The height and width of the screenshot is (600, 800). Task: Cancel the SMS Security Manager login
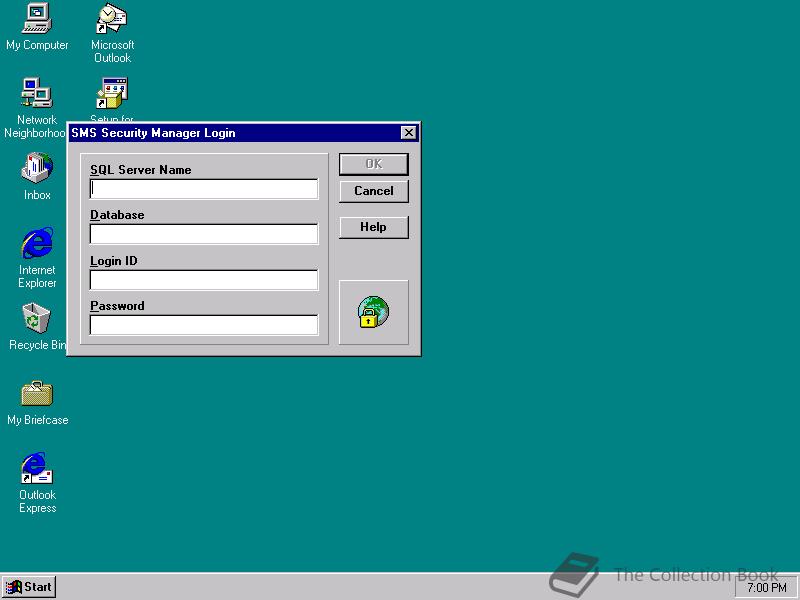pos(374,191)
